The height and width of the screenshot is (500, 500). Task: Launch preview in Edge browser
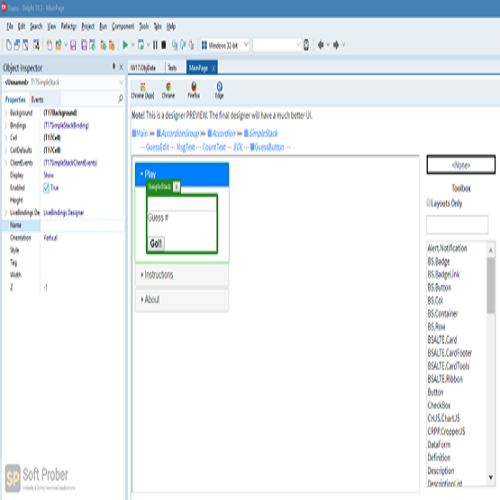tap(219, 91)
